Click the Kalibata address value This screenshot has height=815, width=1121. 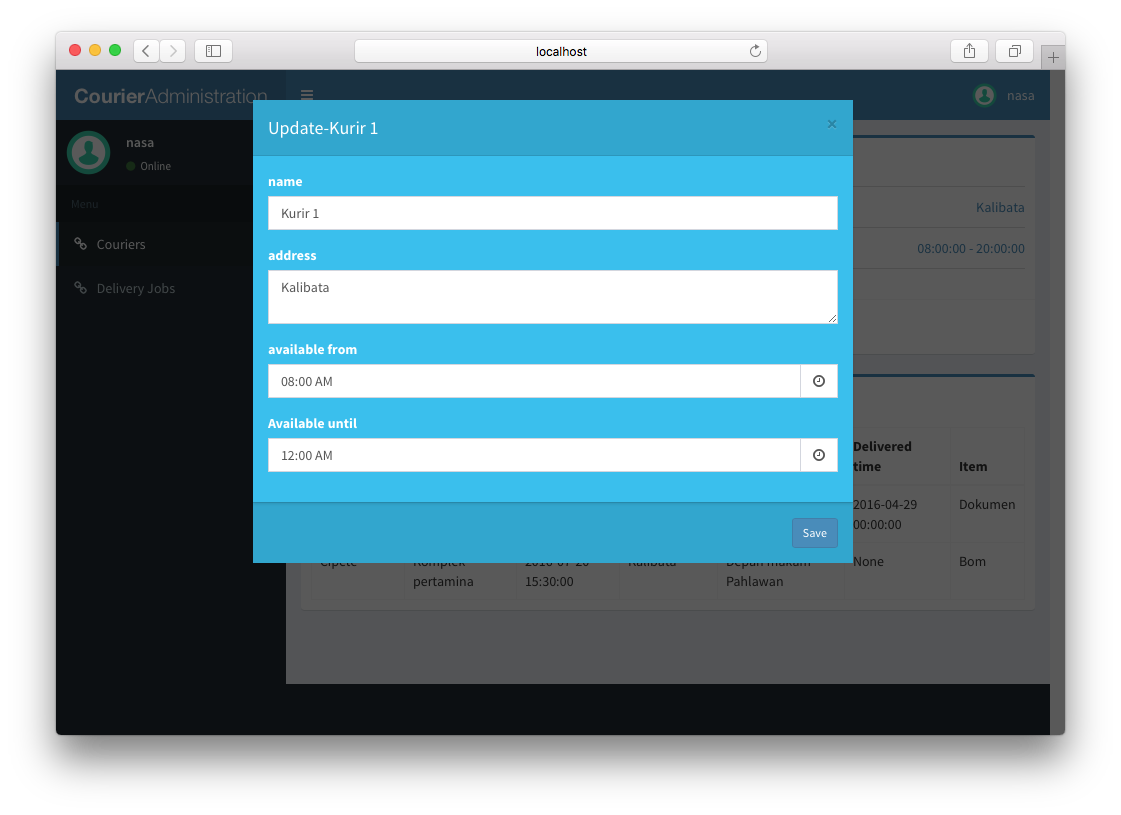999,207
